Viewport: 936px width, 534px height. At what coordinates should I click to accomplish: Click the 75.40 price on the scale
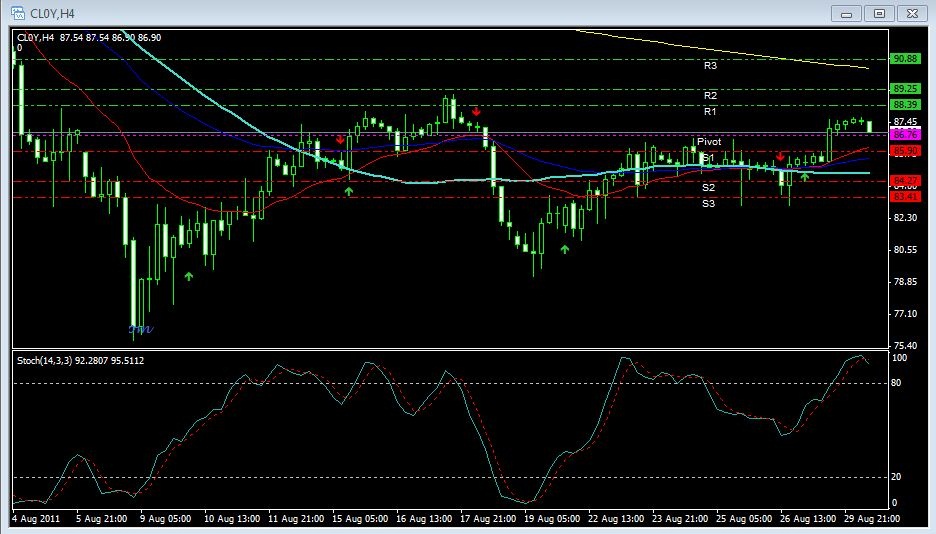[x=905, y=345]
